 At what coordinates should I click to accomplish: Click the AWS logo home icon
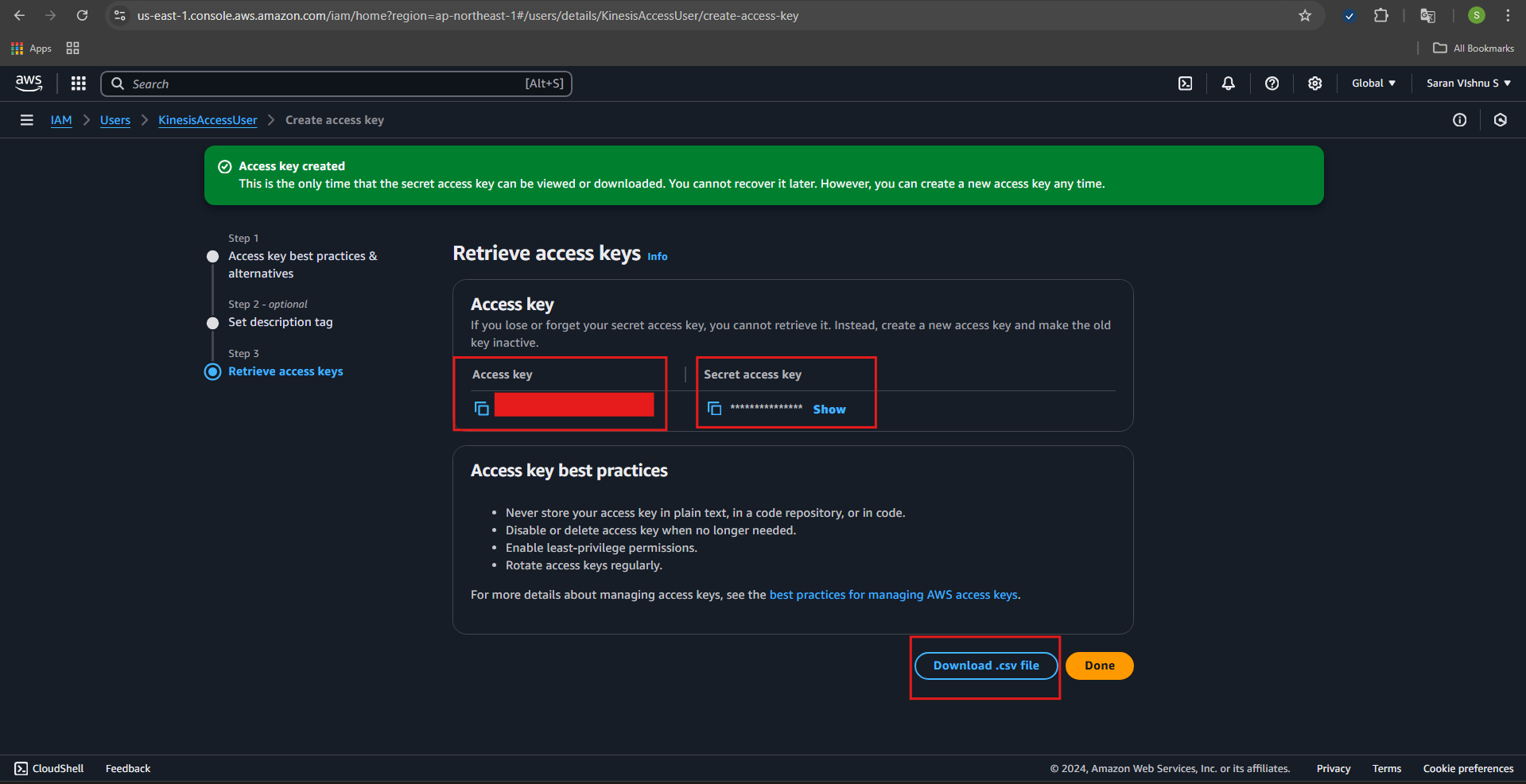[x=29, y=83]
